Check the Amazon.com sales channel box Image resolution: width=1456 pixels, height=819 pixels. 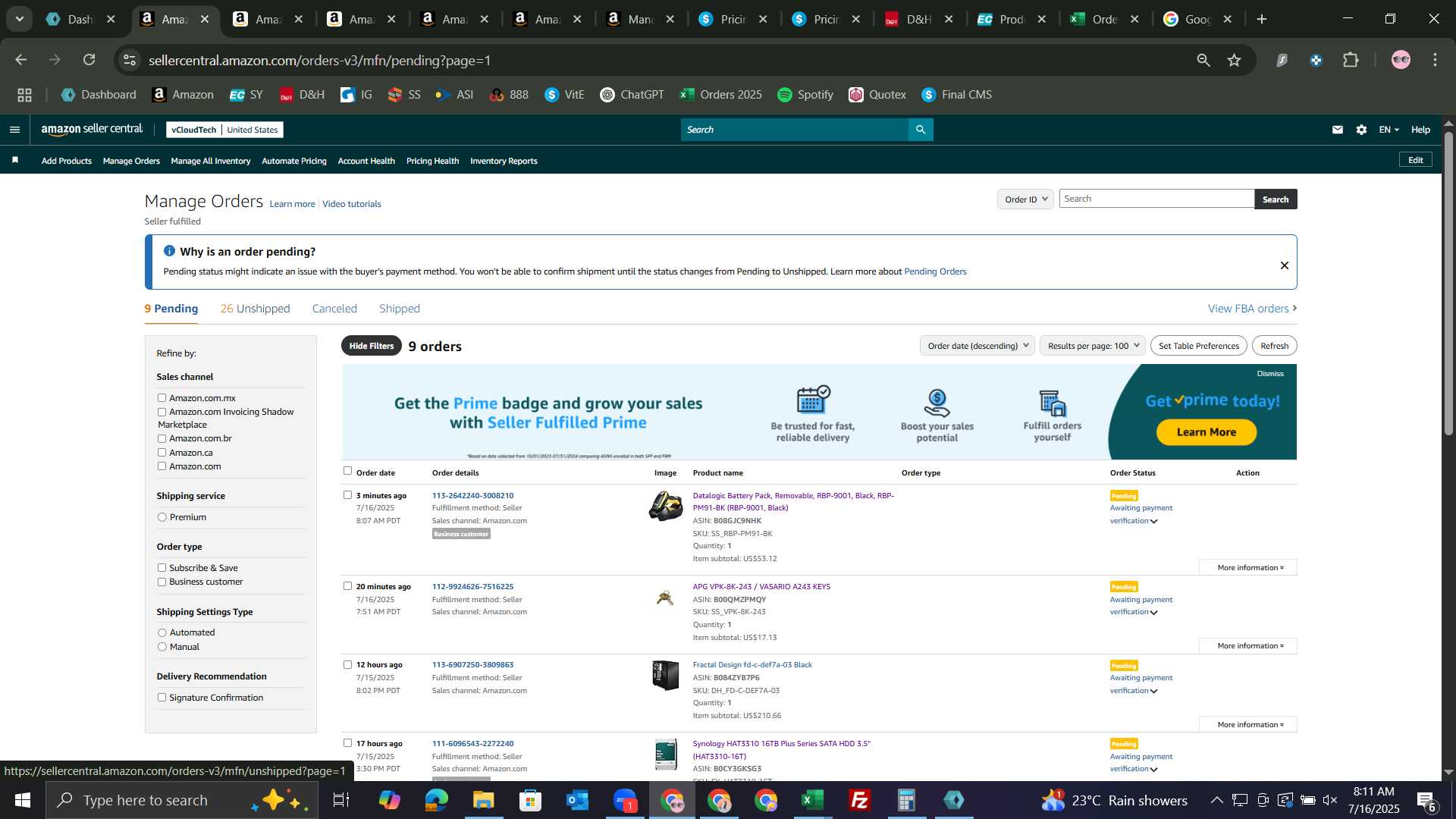(x=162, y=466)
